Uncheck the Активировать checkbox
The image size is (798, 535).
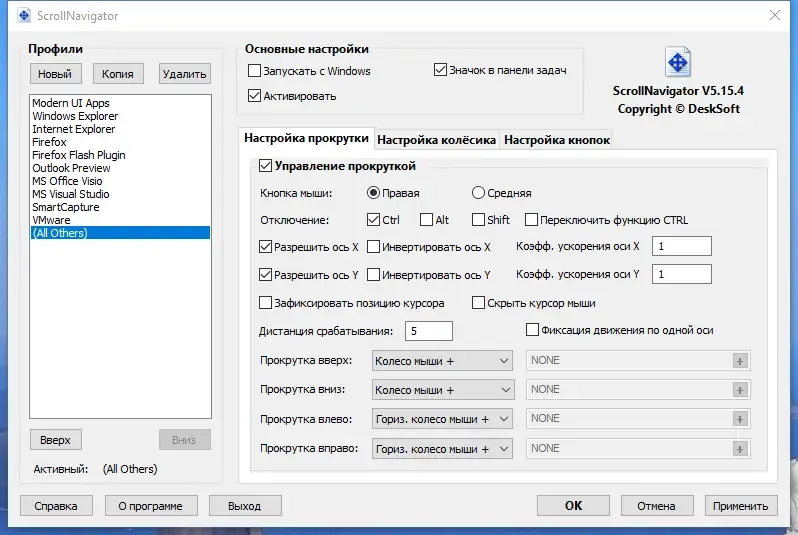254,96
